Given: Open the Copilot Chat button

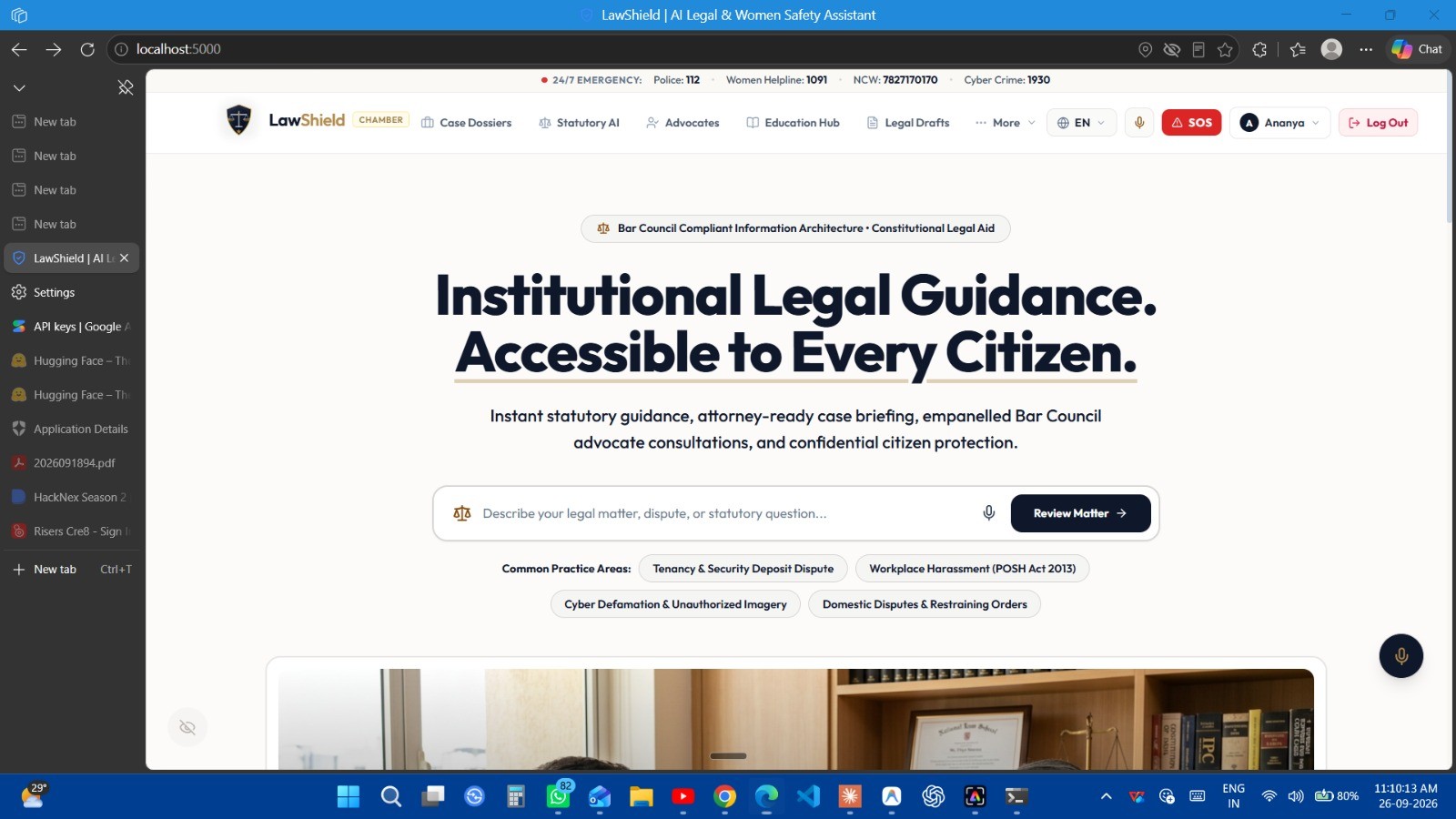Looking at the screenshot, I should click(x=1417, y=49).
